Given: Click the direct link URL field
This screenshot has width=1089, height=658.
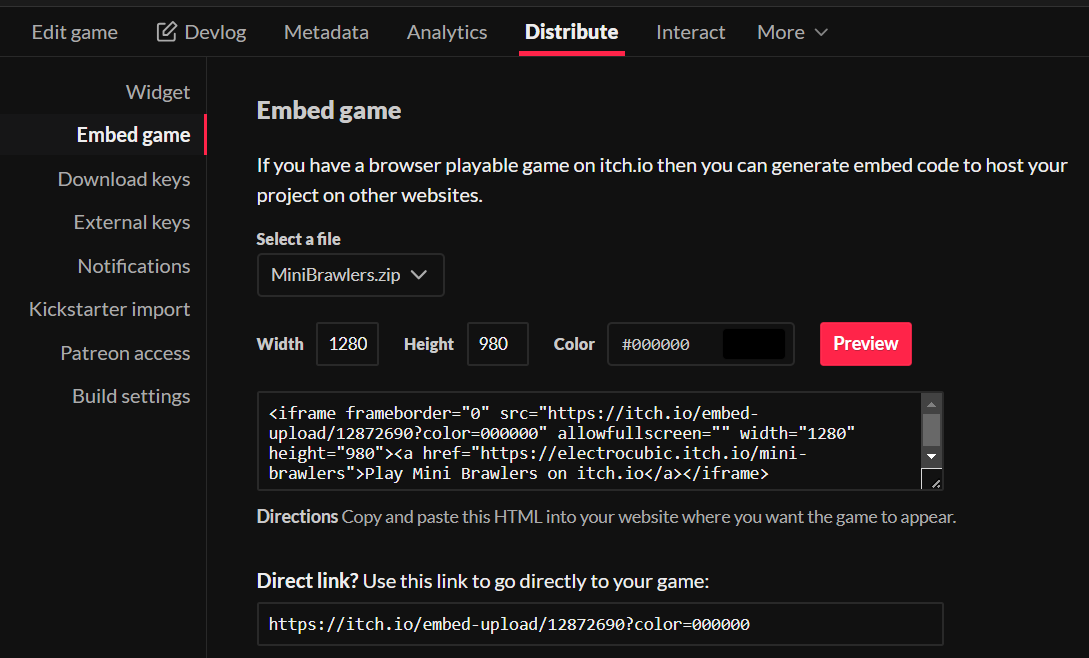Looking at the screenshot, I should click(x=600, y=624).
